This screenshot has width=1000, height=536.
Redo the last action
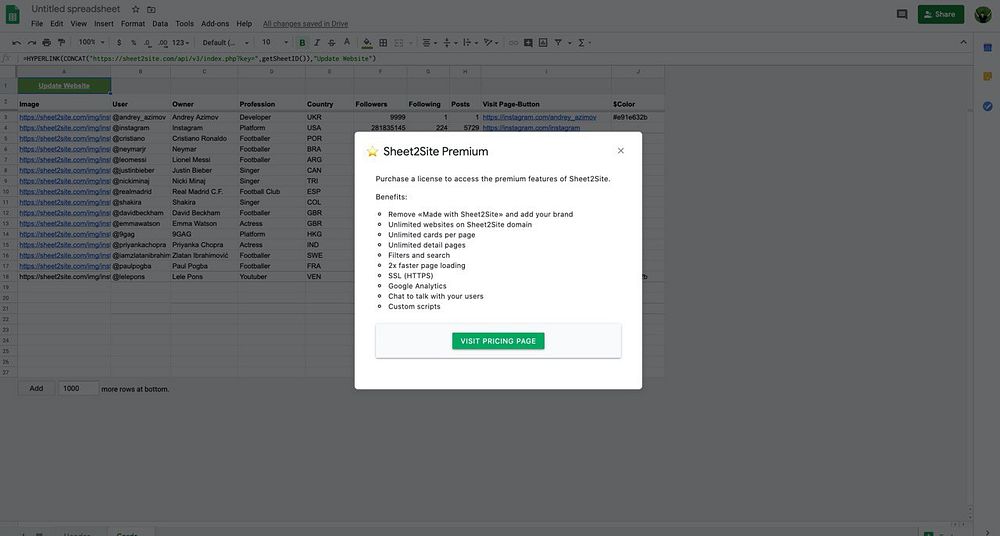[31, 43]
